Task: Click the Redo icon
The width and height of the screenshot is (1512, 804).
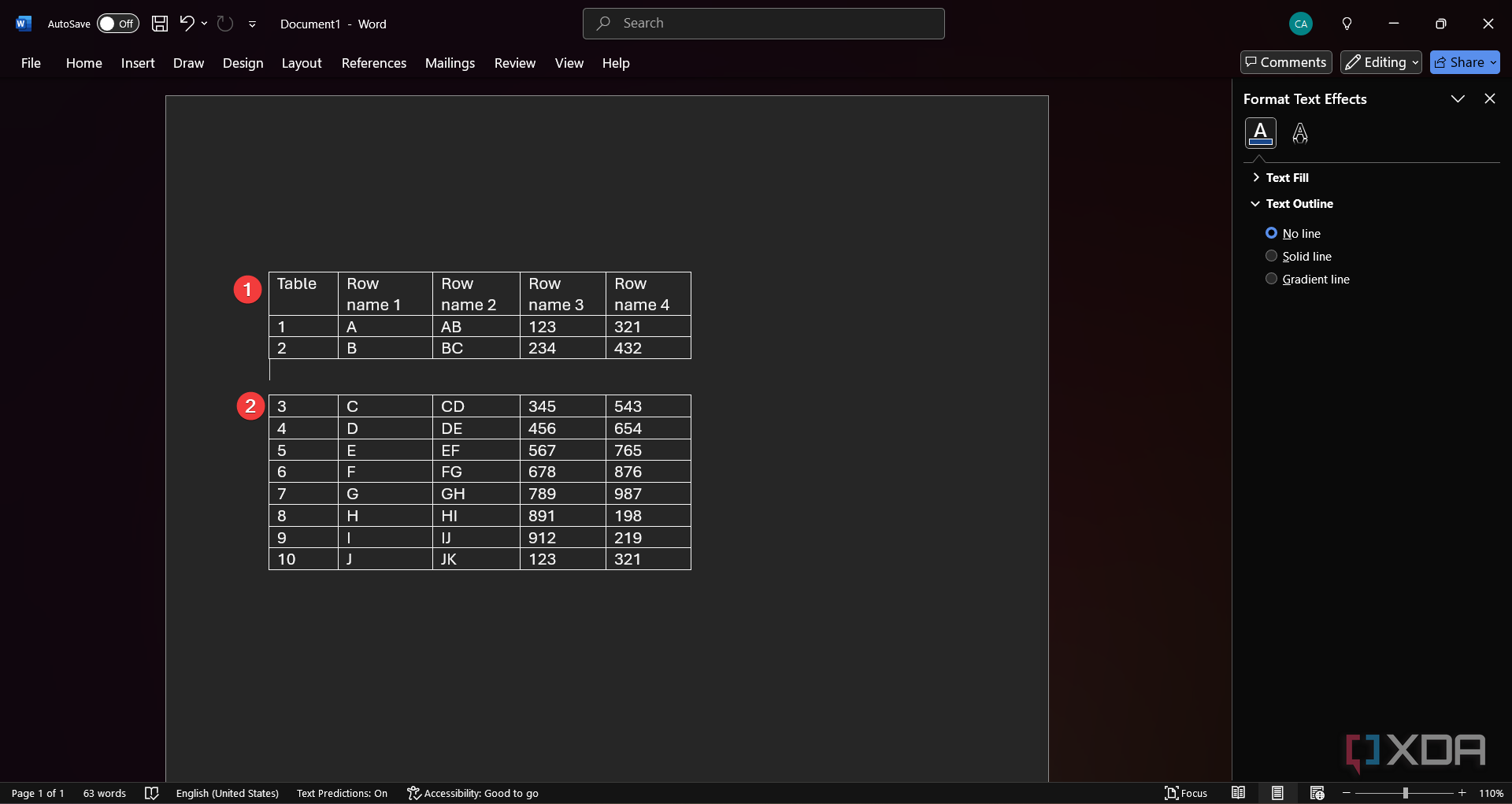Action: 225,24
